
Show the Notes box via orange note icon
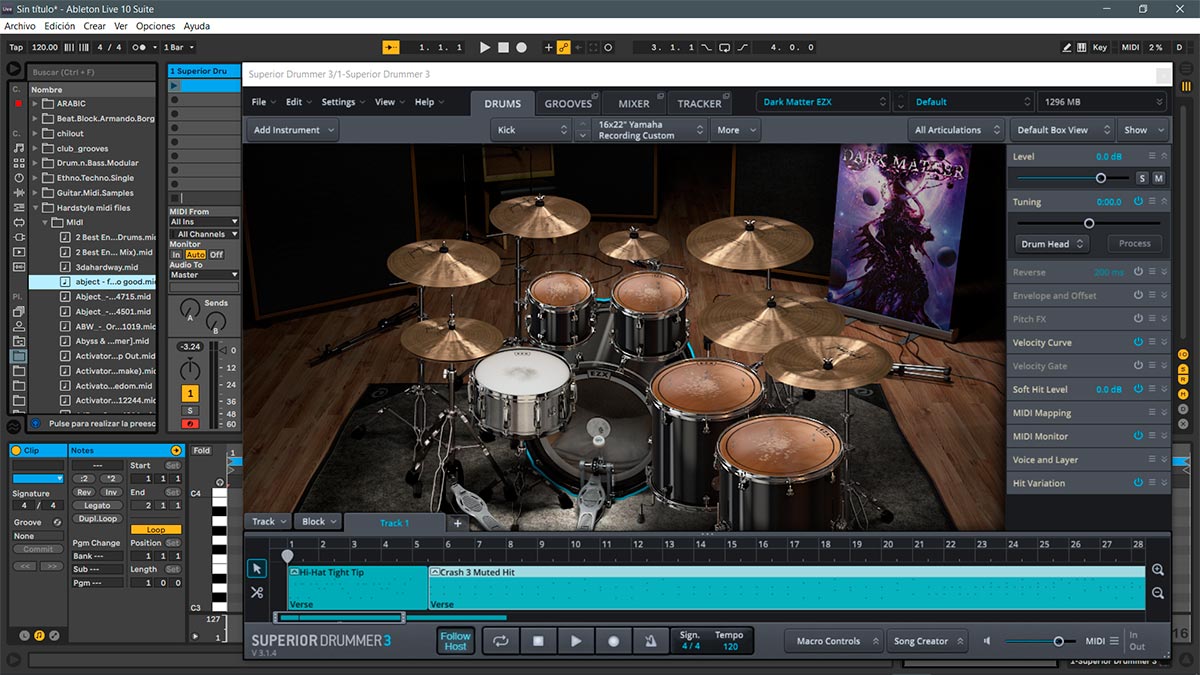(39, 635)
